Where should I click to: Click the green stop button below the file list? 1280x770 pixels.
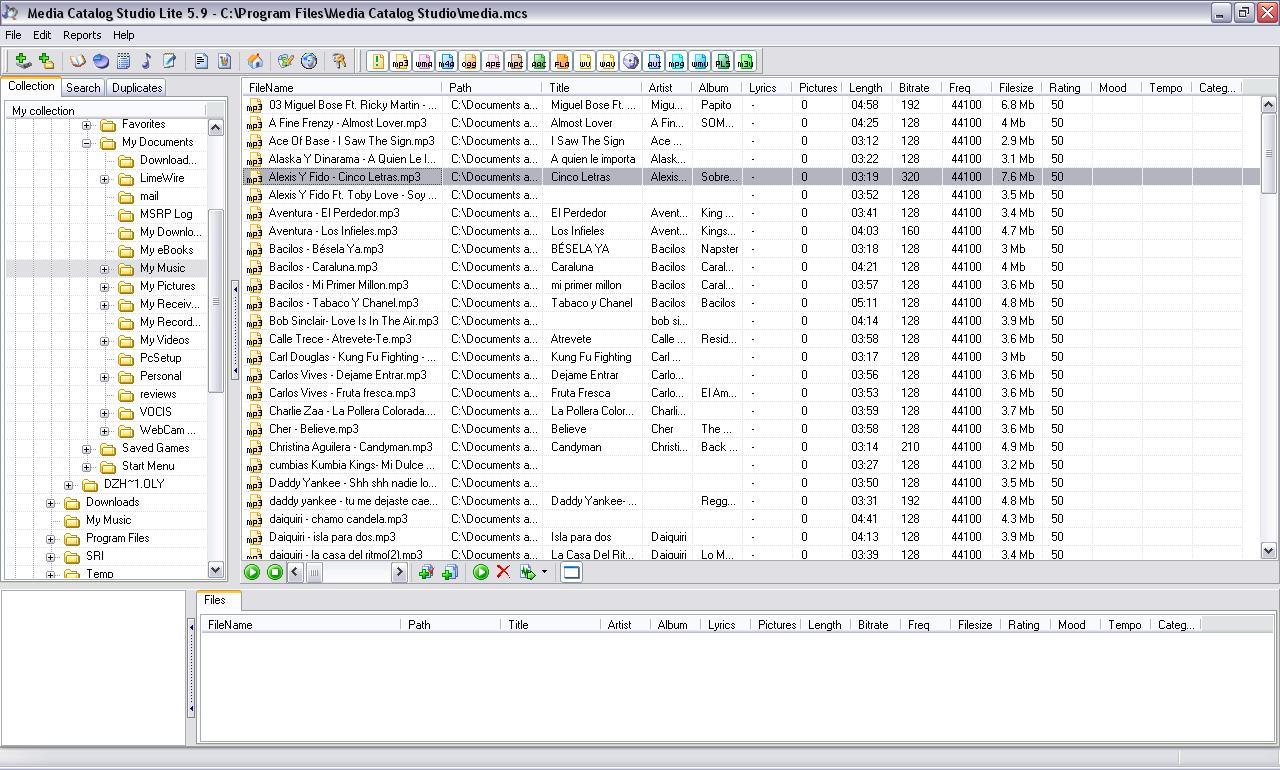click(275, 572)
